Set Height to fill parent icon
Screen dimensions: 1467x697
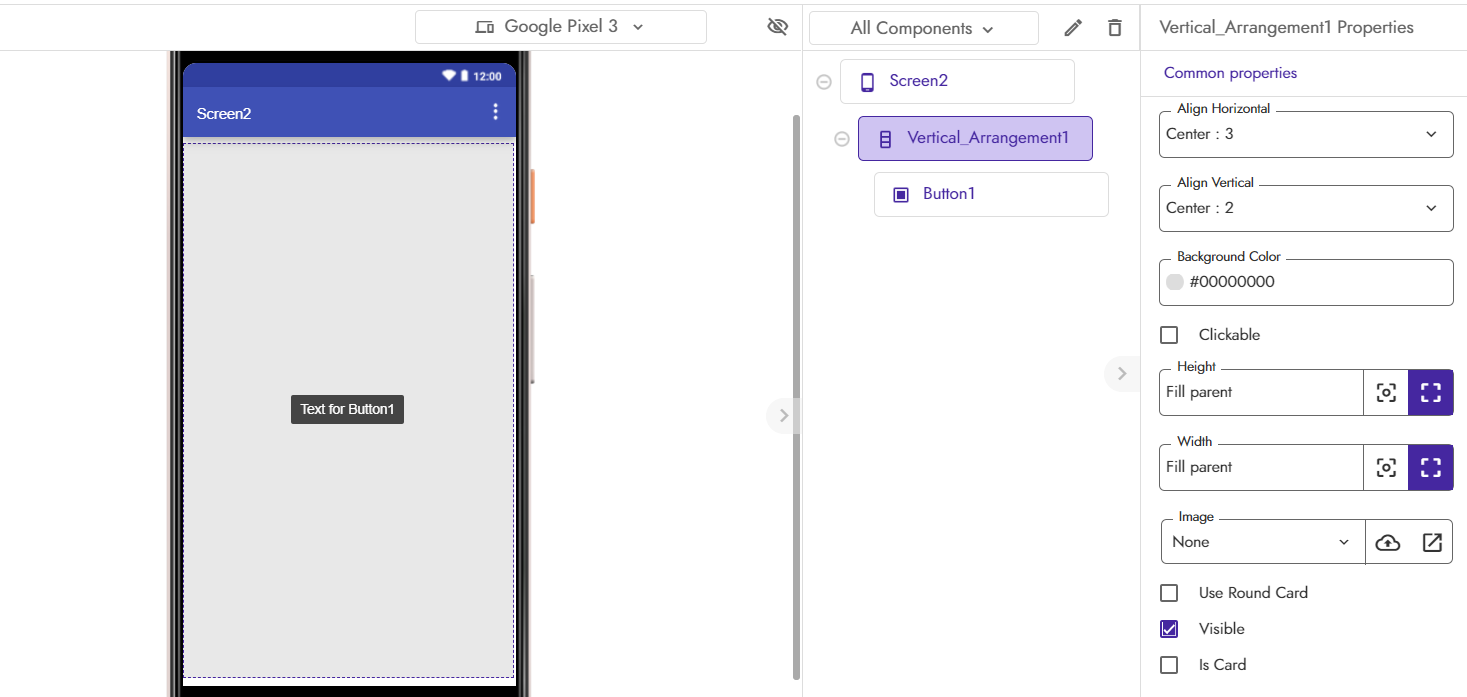click(x=1431, y=392)
